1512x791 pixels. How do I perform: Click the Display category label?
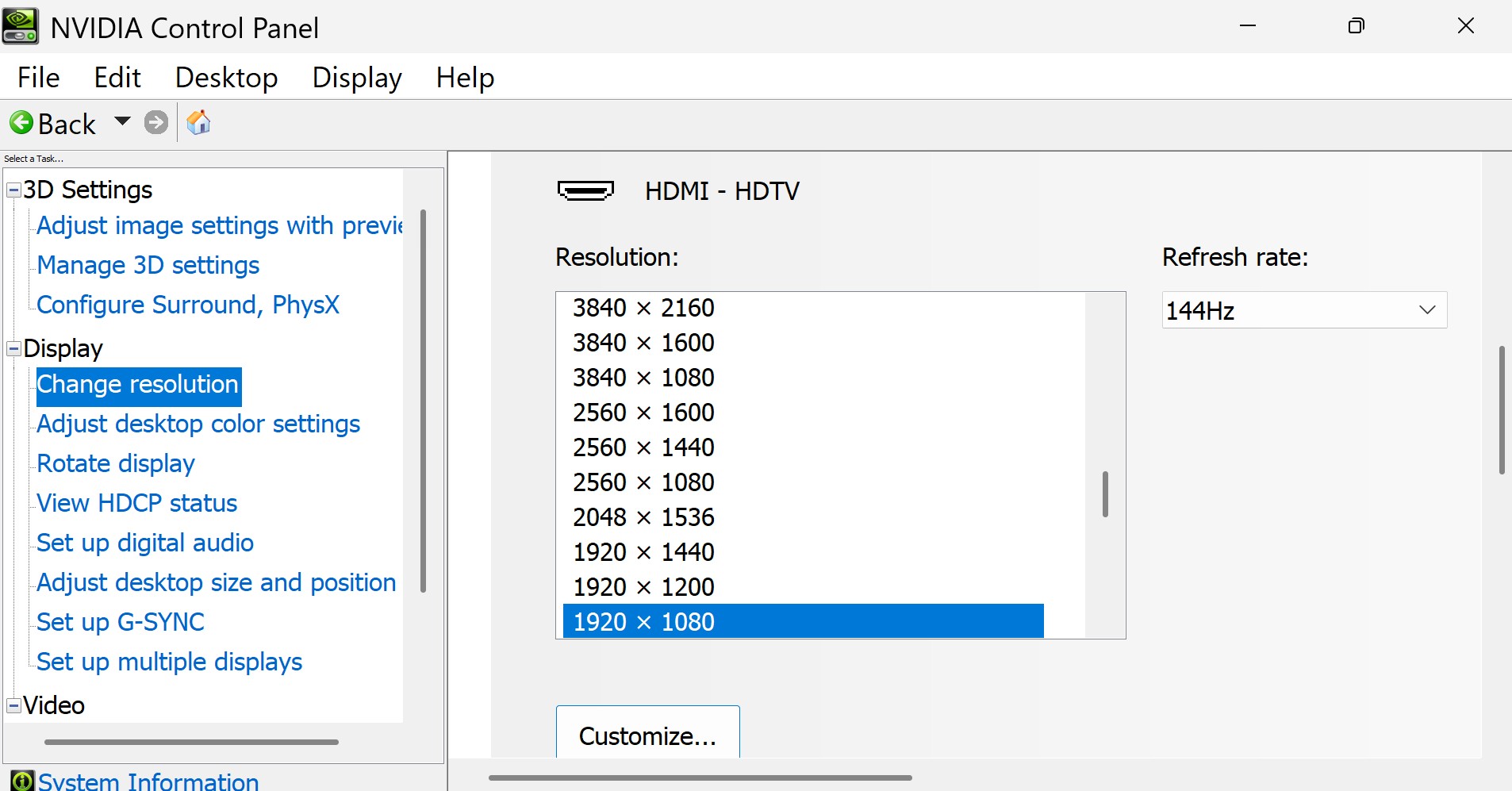coord(63,348)
